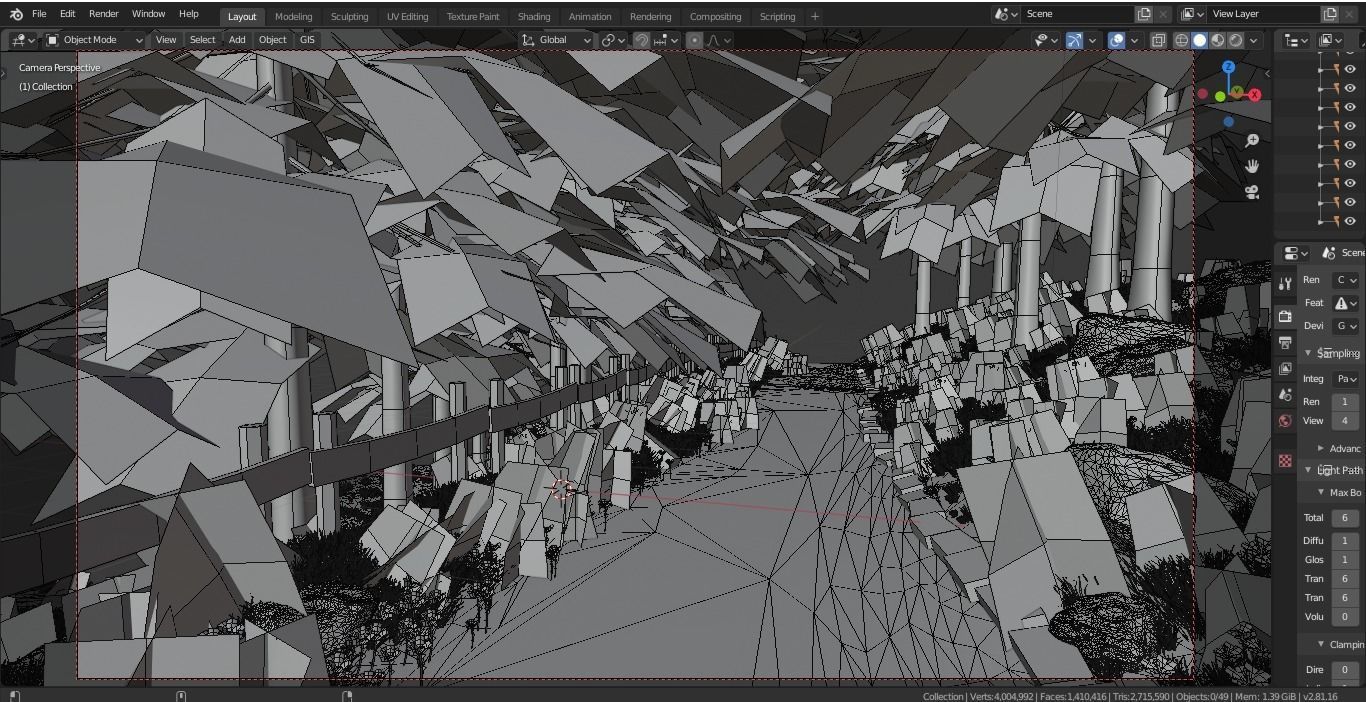Open the render Device dropdown

pos(1346,326)
